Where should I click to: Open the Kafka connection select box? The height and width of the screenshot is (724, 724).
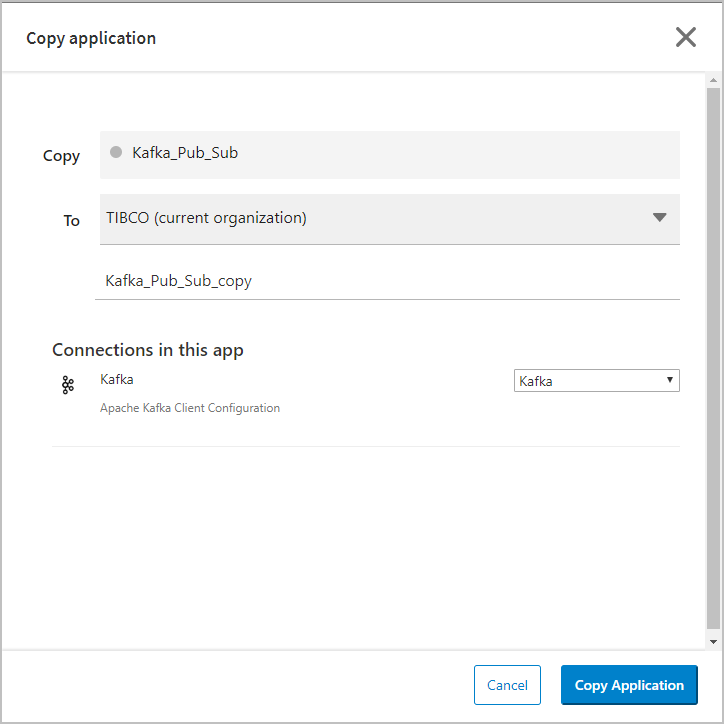tap(597, 380)
